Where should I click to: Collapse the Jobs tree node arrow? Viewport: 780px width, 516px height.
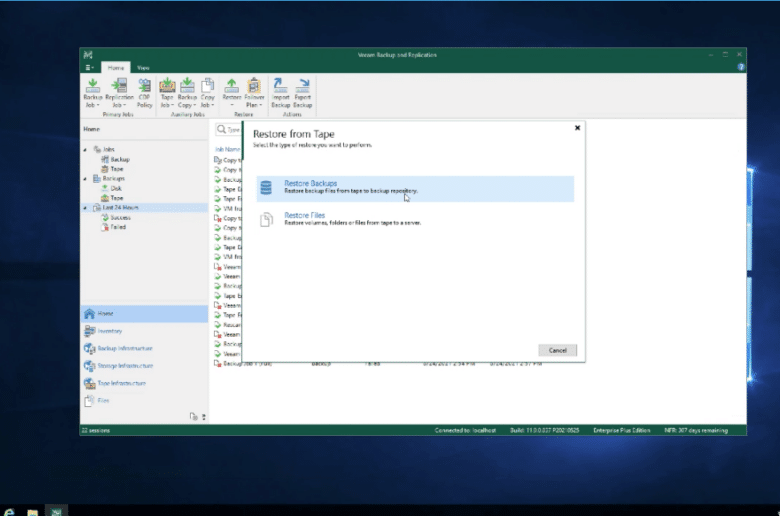tap(85, 149)
